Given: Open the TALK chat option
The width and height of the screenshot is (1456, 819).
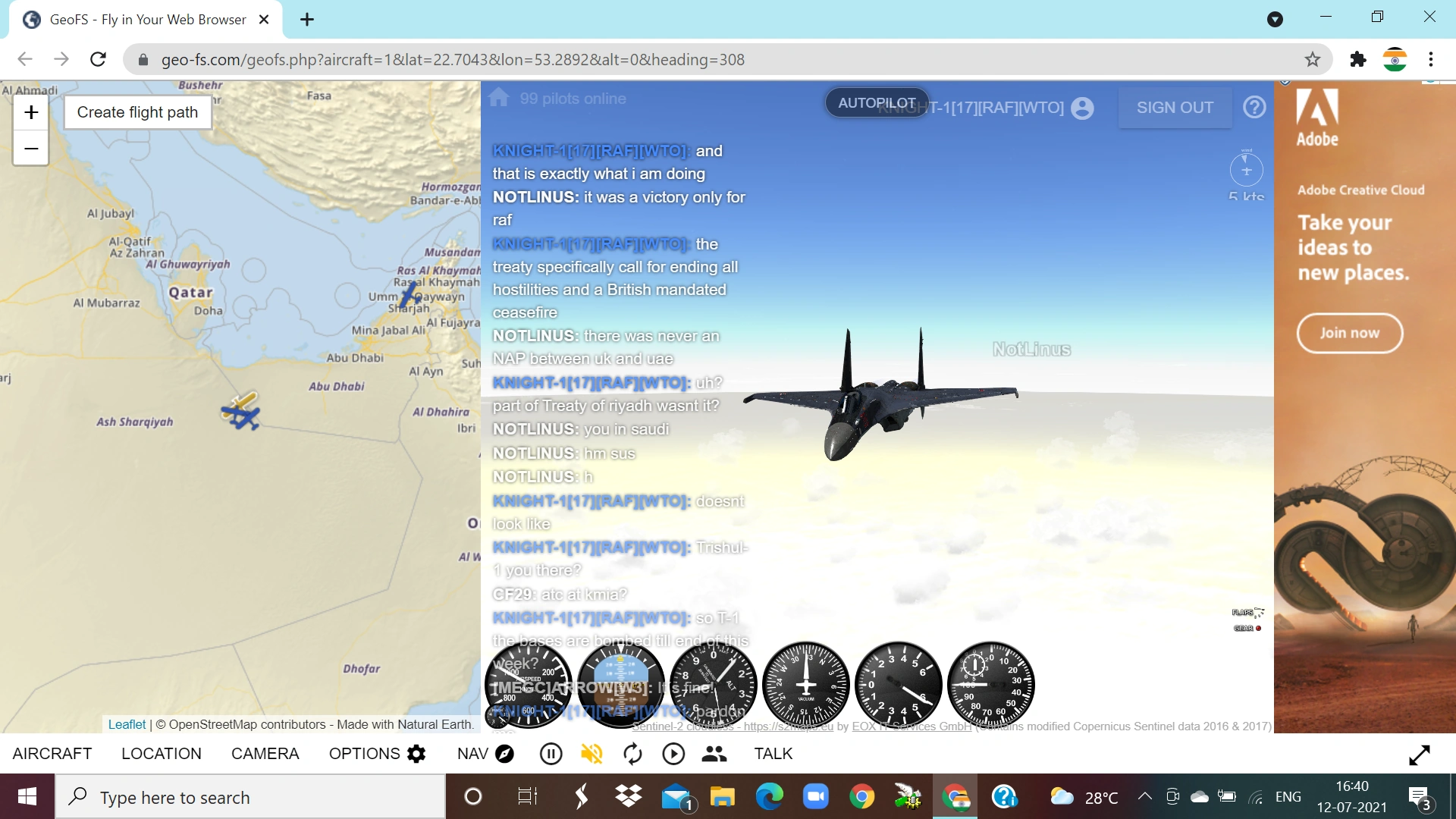Looking at the screenshot, I should click(773, 754).
